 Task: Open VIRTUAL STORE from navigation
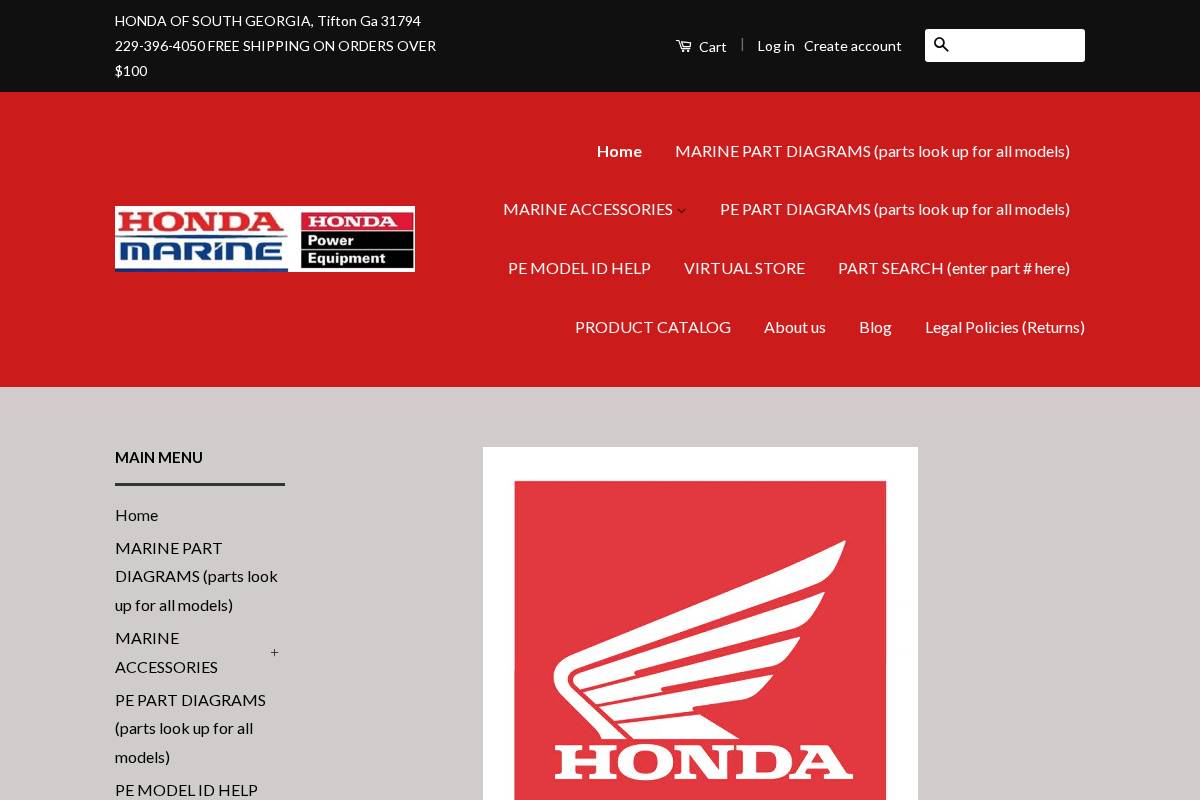[x=744, y=268]
